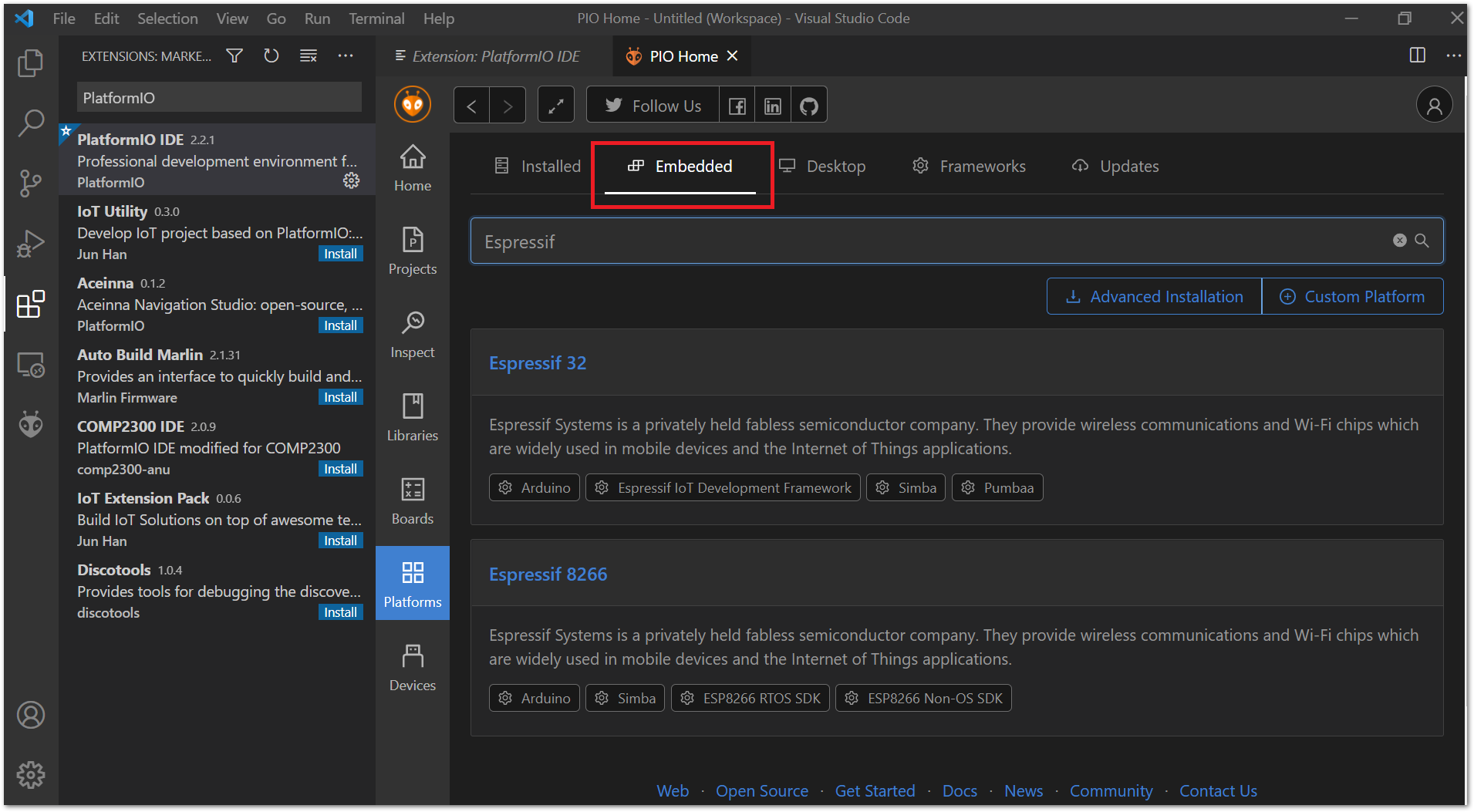Open PlatformIO LinkedIn page icon
Image resolution: width=1474 pixels, height=812 pixels.
(773, 106)
